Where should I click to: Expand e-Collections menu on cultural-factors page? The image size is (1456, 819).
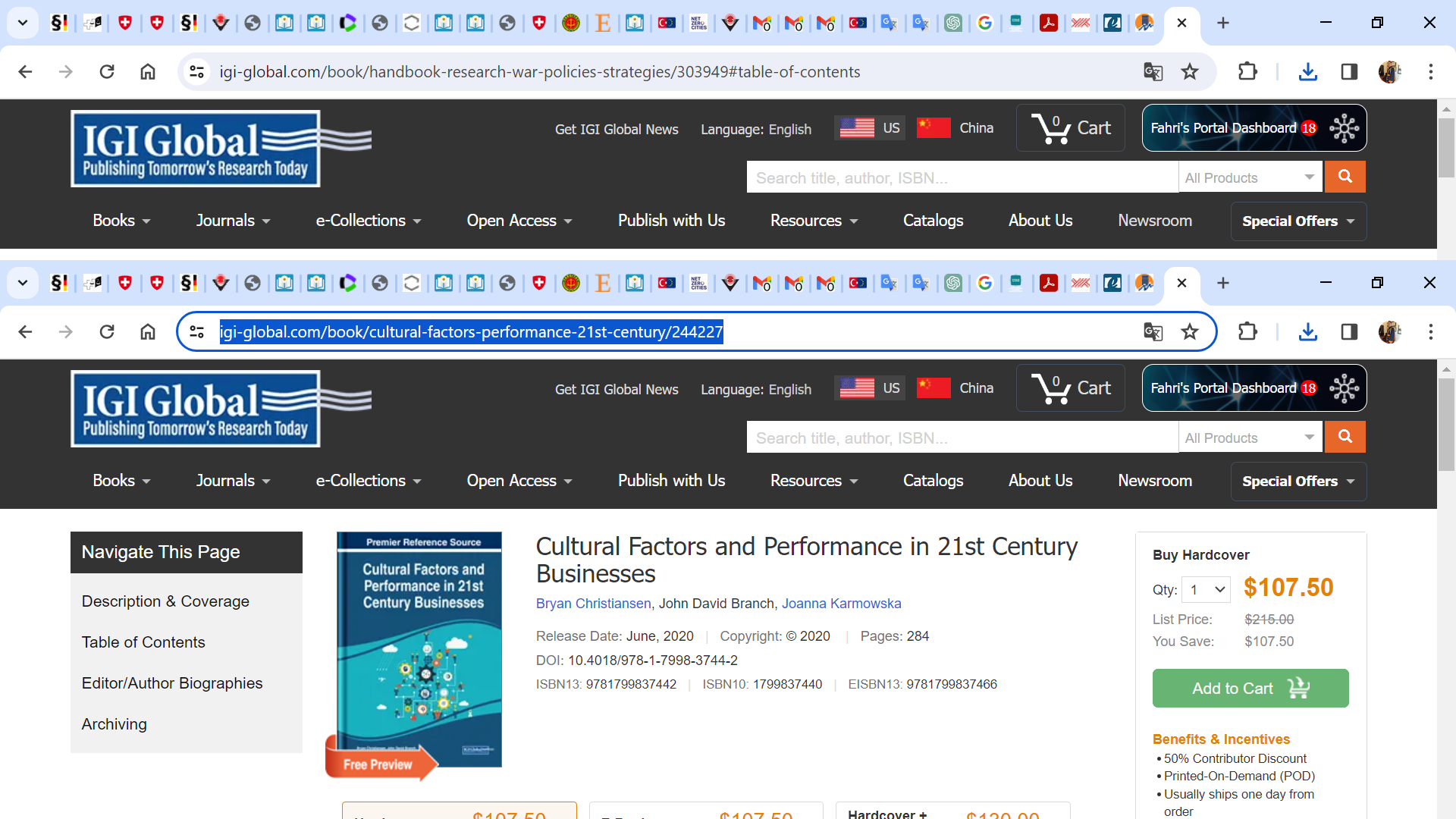[369, 481]
